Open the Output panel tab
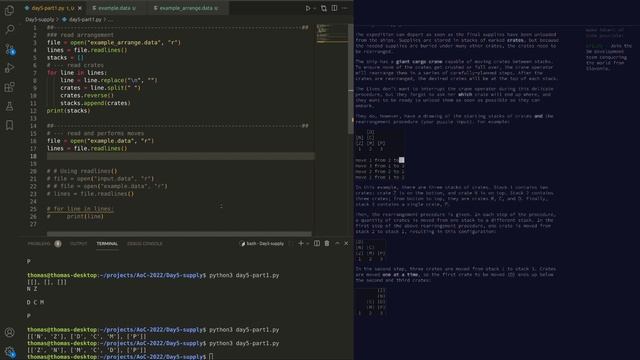The width and height of the screenshot is (640, 360). 78,244
